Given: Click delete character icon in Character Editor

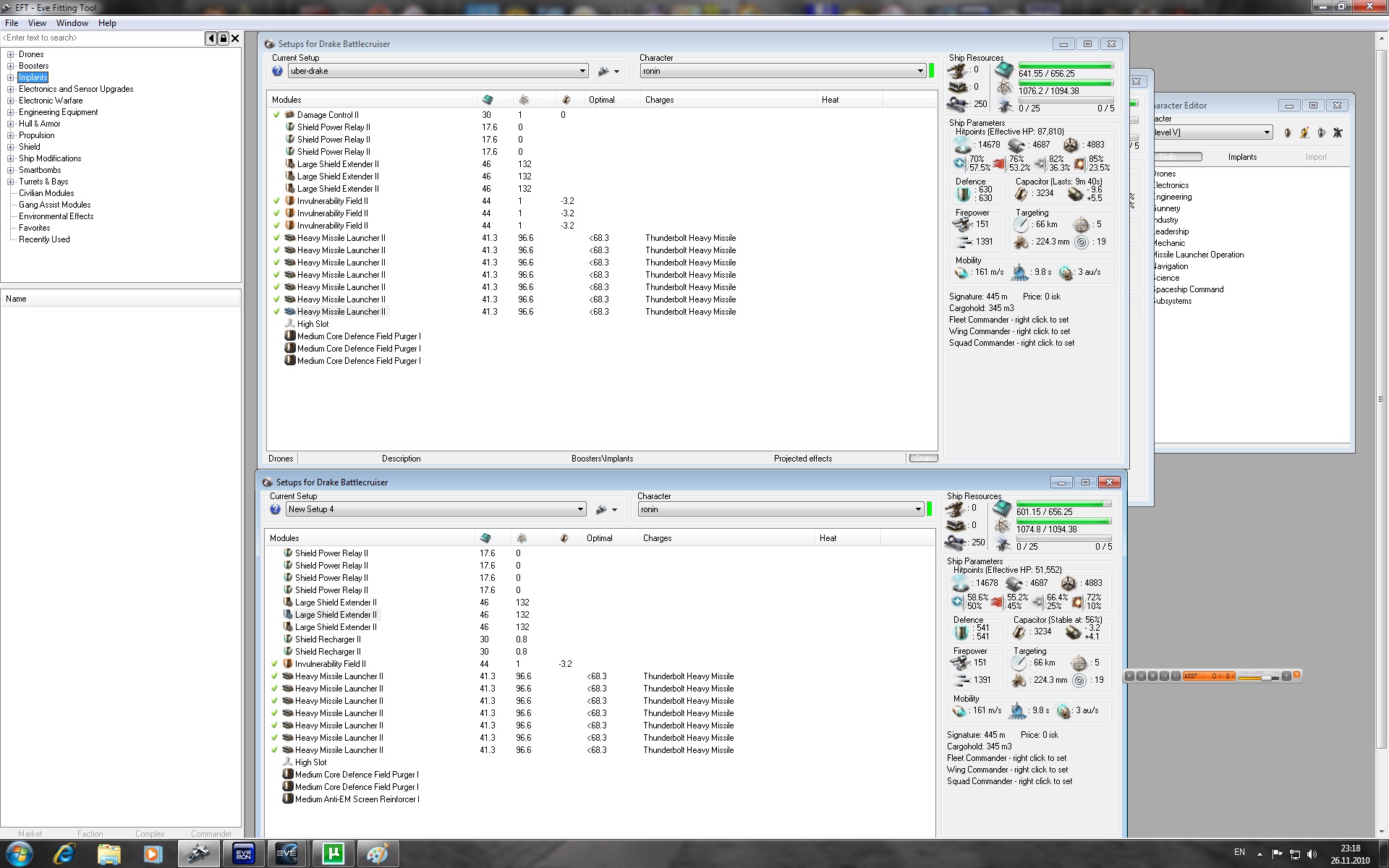Looking at the screenshot, I should point(1338,132).
